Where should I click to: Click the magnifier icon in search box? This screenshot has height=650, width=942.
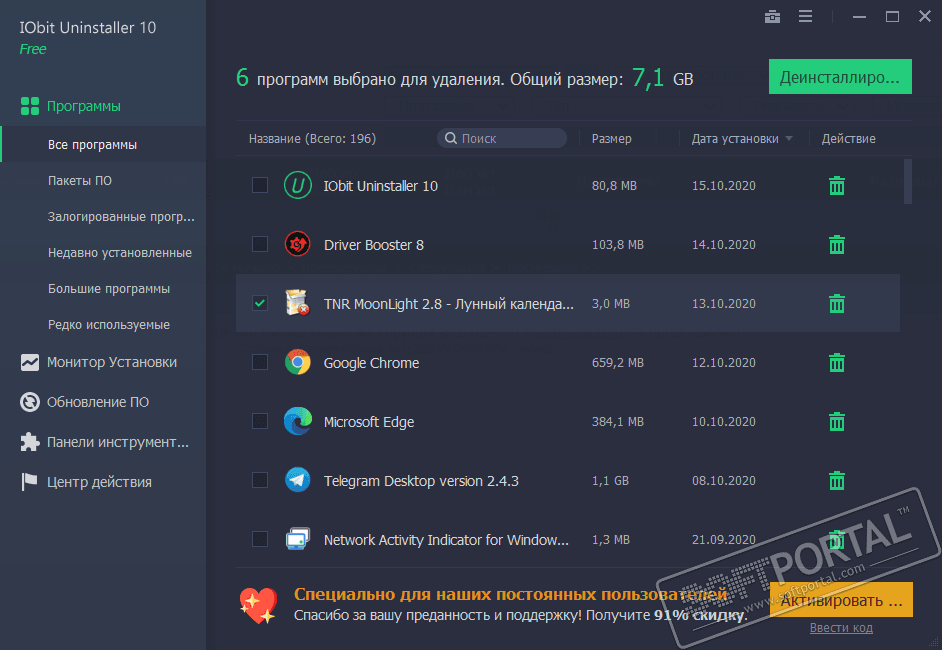(x=451, y=138)
